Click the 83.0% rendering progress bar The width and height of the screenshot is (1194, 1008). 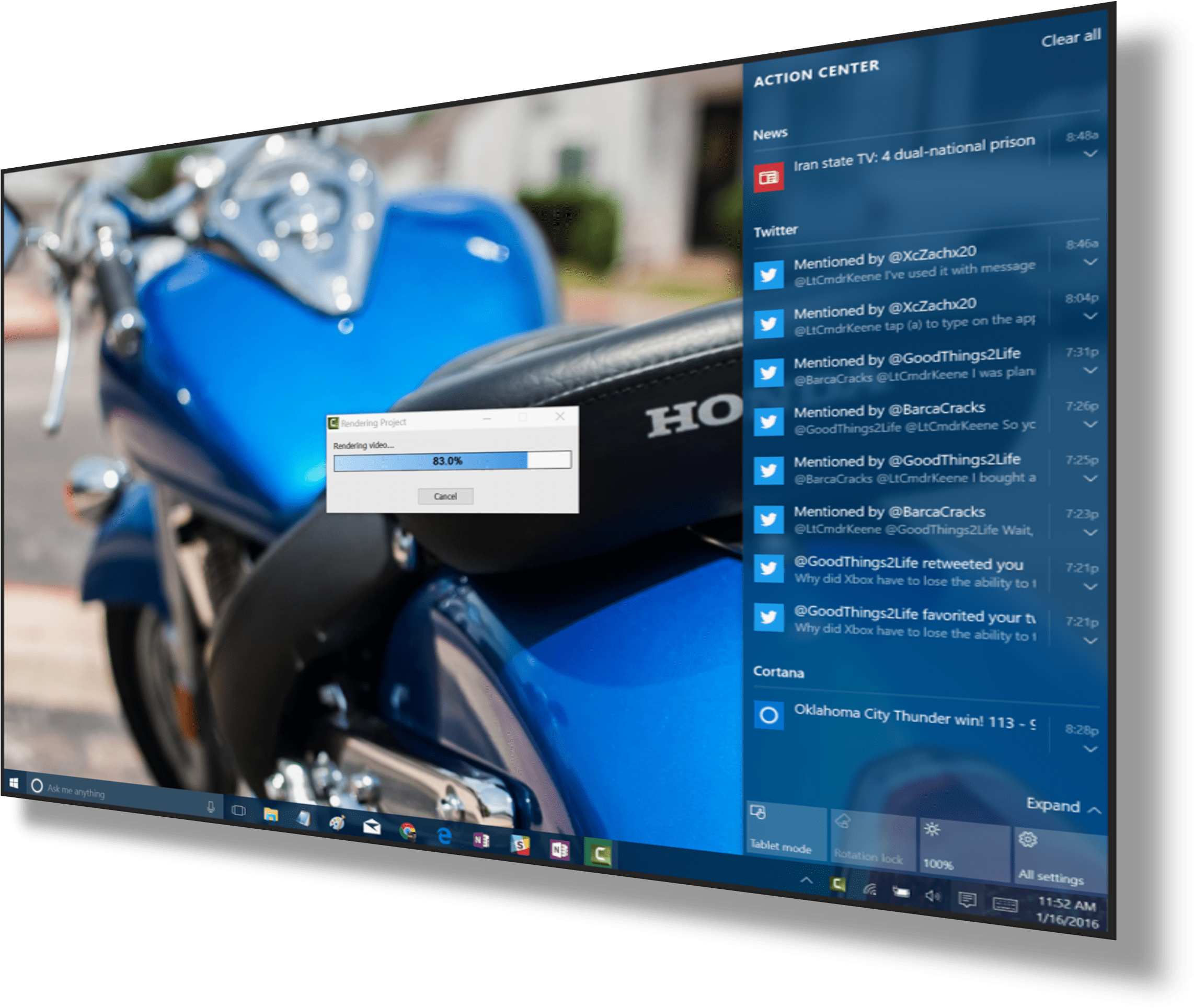tap(452, 460)
